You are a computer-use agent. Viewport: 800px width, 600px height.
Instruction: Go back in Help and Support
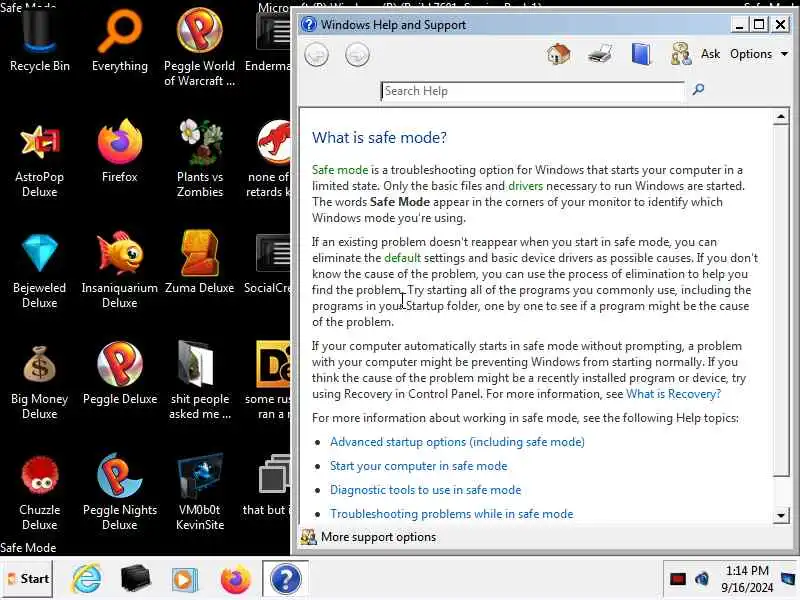pos(316,55)
